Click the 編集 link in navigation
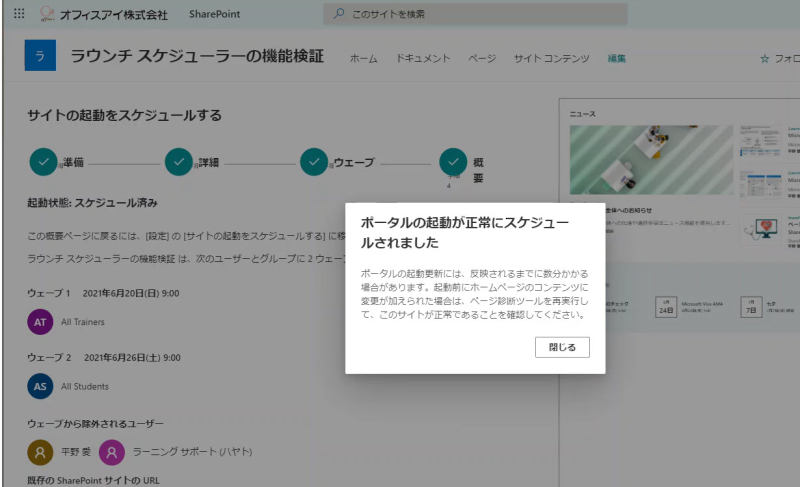 pyautogui.click(x=616, y=59)
